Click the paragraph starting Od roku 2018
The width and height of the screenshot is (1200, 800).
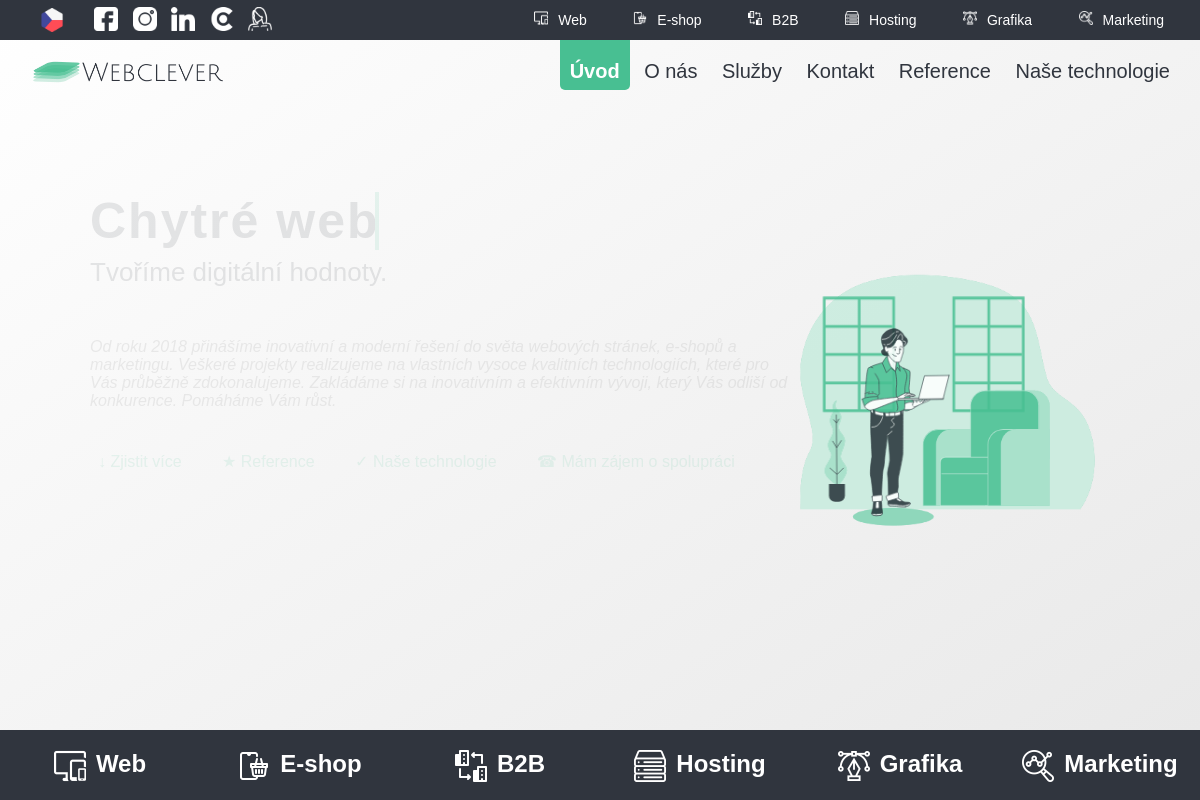[x=439, y=374]
